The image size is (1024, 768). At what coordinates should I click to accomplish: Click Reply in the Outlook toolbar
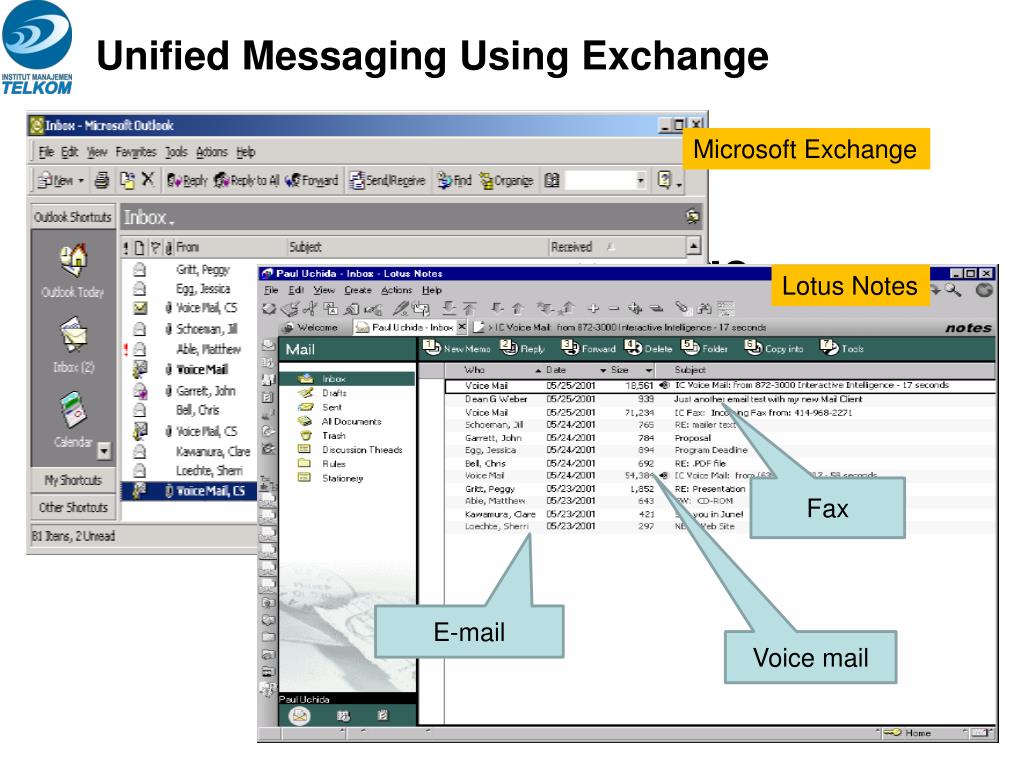187,180
